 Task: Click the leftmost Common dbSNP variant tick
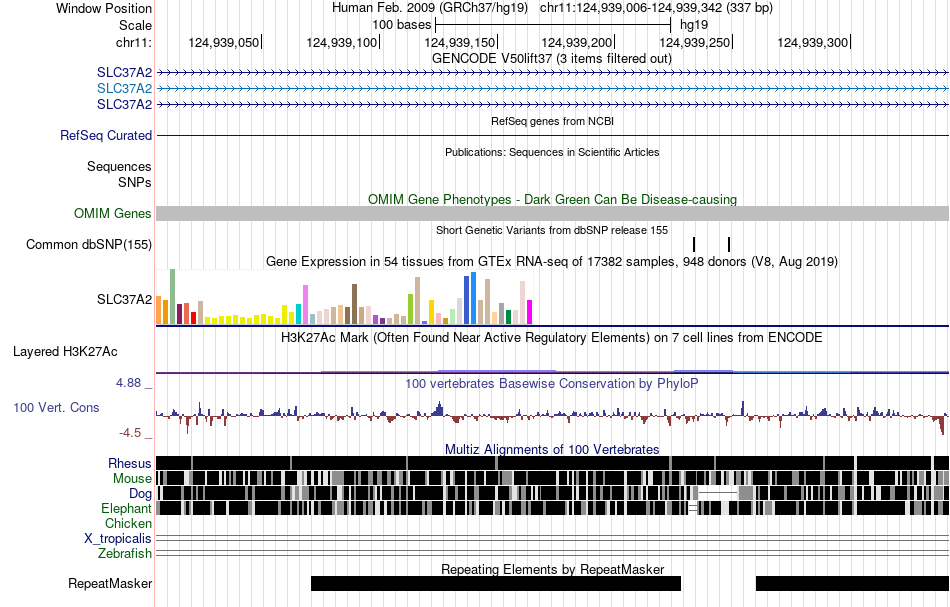694,245
